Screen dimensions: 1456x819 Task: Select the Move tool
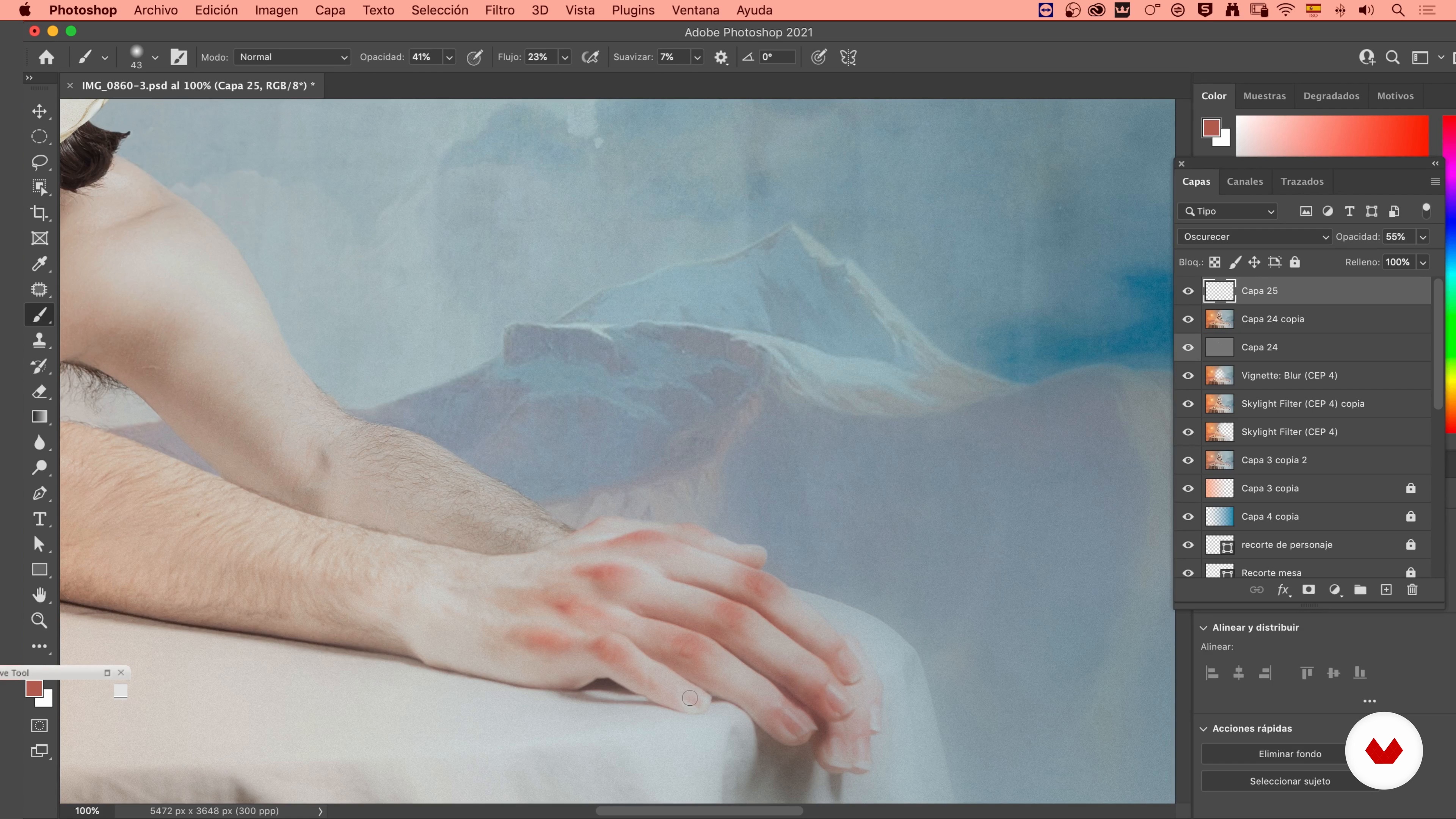click(39, 111)
